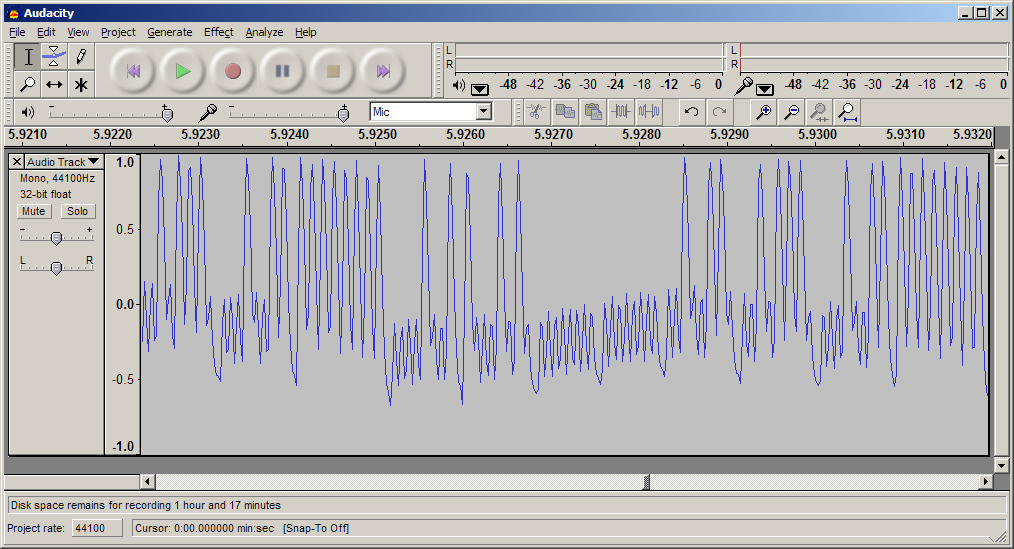Minimize the Audacity window
The image size is (1014, 549).
click(966, 12)
